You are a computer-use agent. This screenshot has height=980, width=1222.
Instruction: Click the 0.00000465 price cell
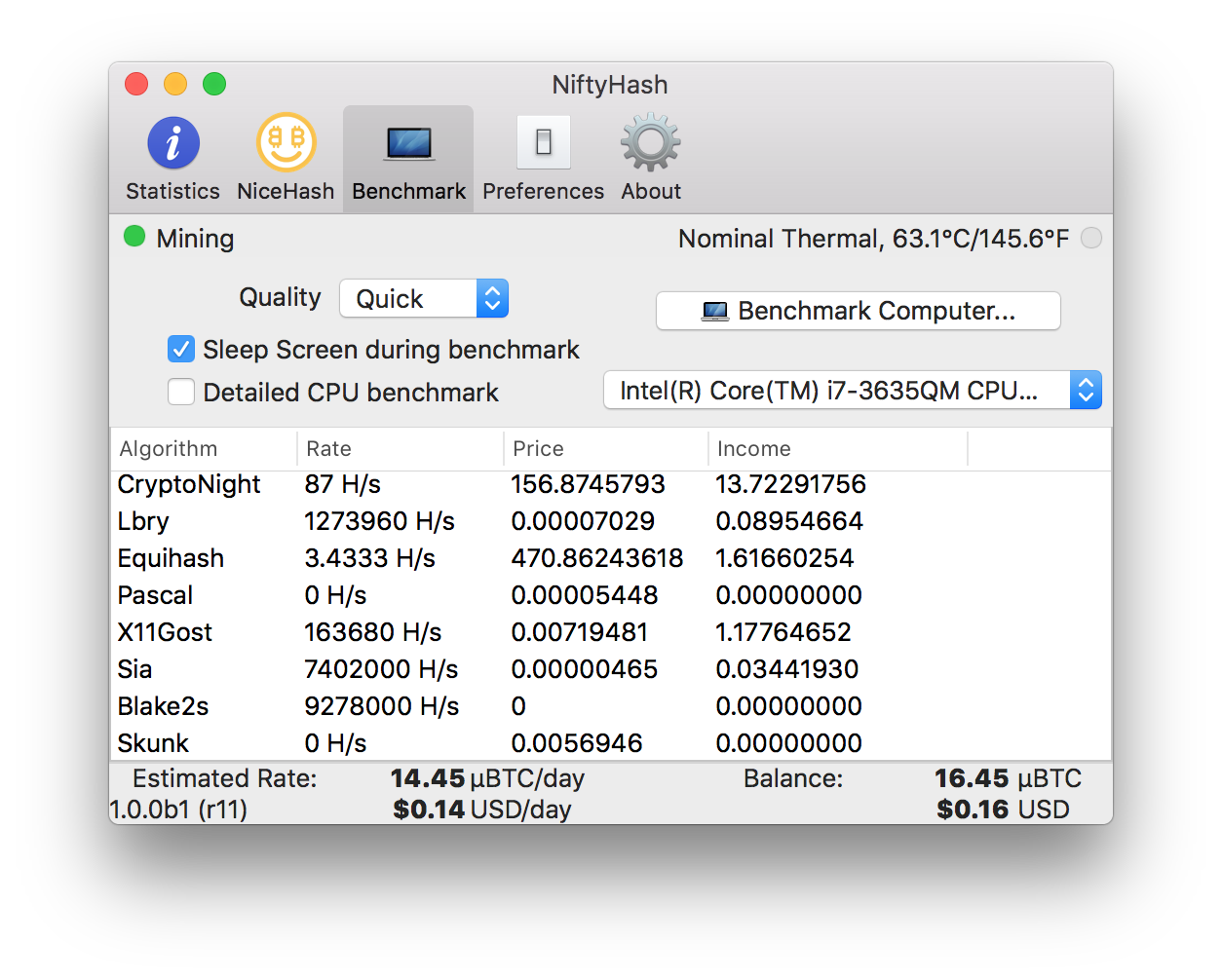[585, 669]
